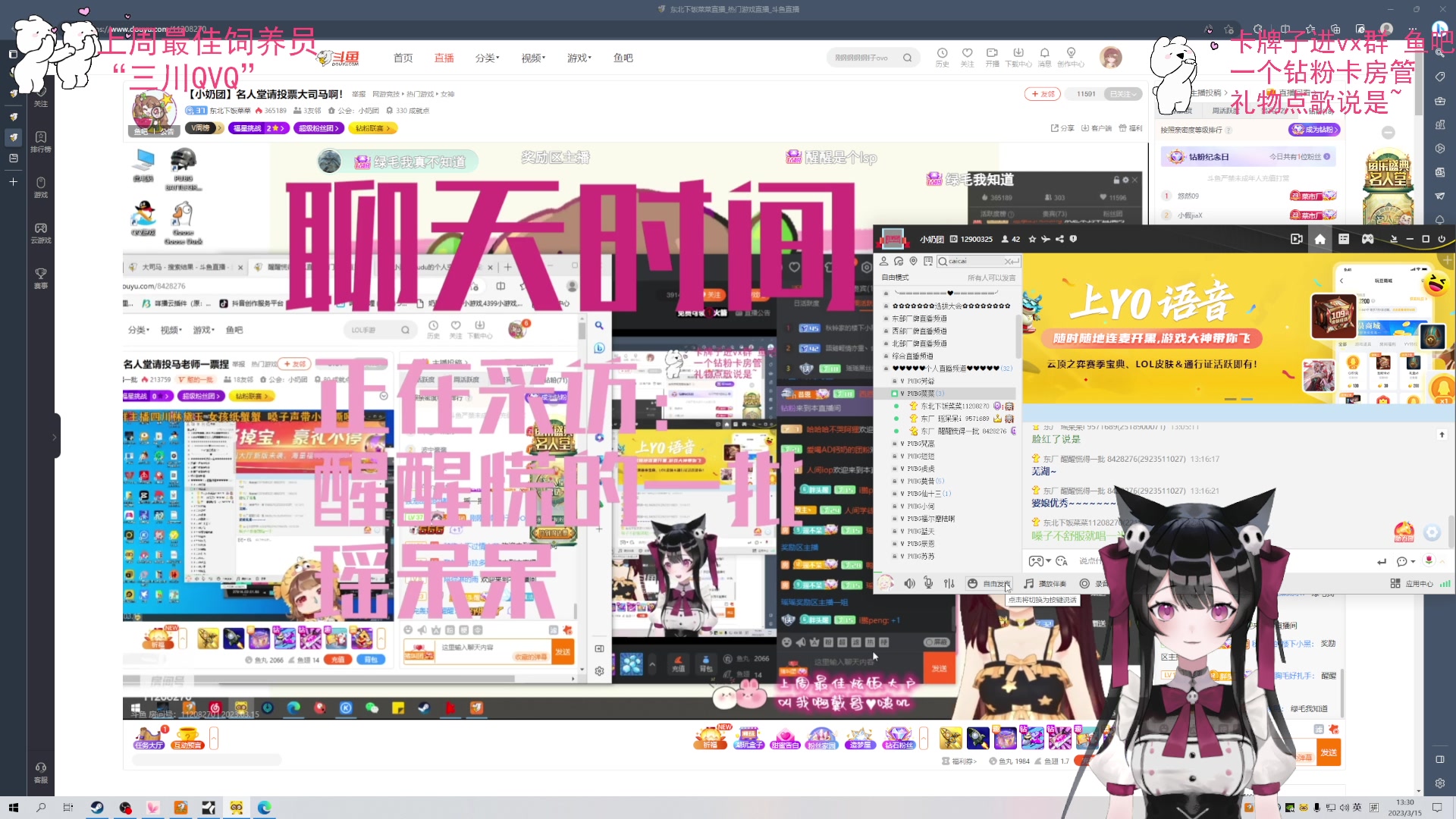Viewport: 1456px width, 819px height.
Task: Click the report exclamation icon in YY header
Action: pyautogui.click(x=1073, y=239)
